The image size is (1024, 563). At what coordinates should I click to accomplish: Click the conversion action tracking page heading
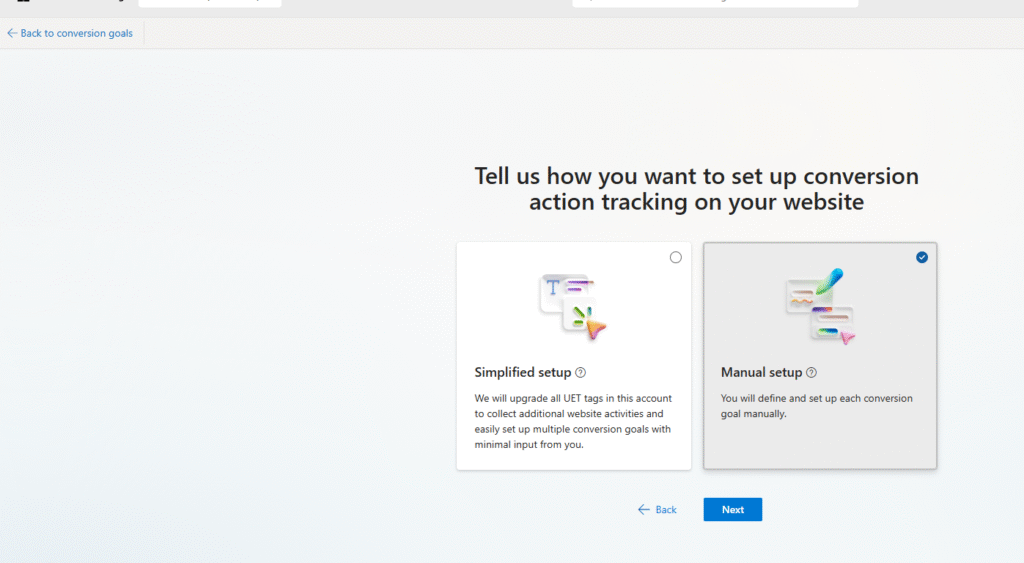coord(696,189)
